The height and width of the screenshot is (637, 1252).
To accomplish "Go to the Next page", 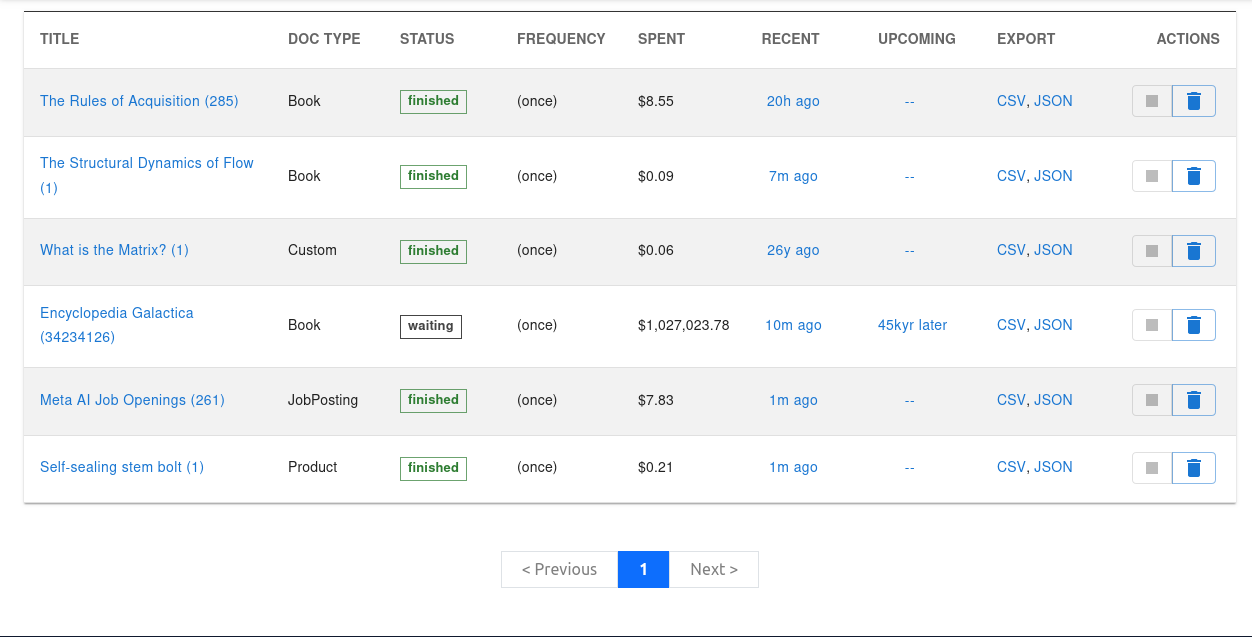I will [x=713, y=569].
